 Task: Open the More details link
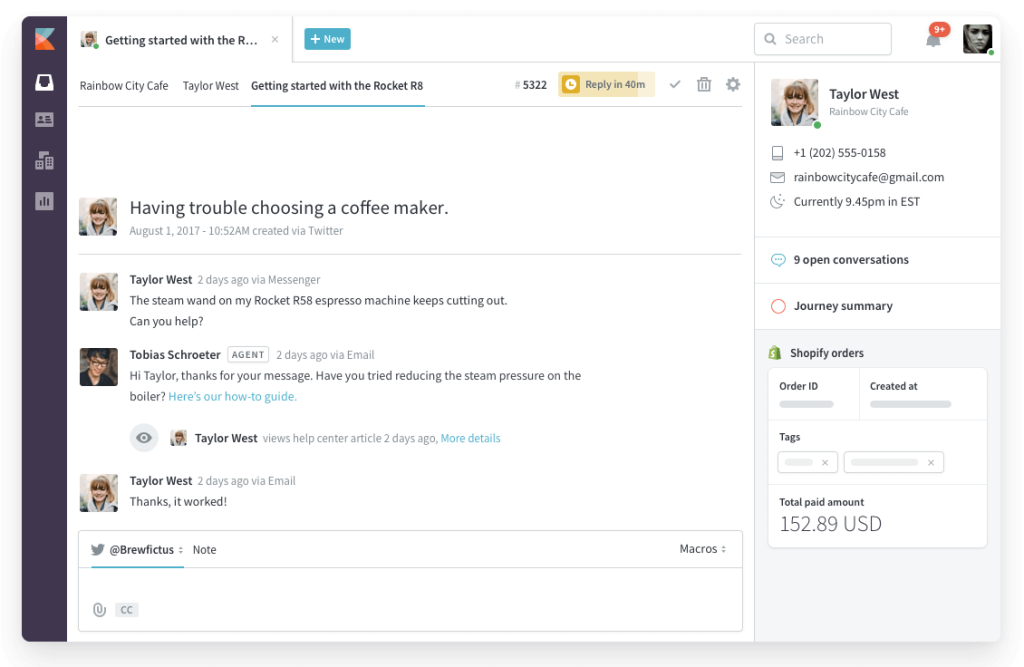[470, 438]
